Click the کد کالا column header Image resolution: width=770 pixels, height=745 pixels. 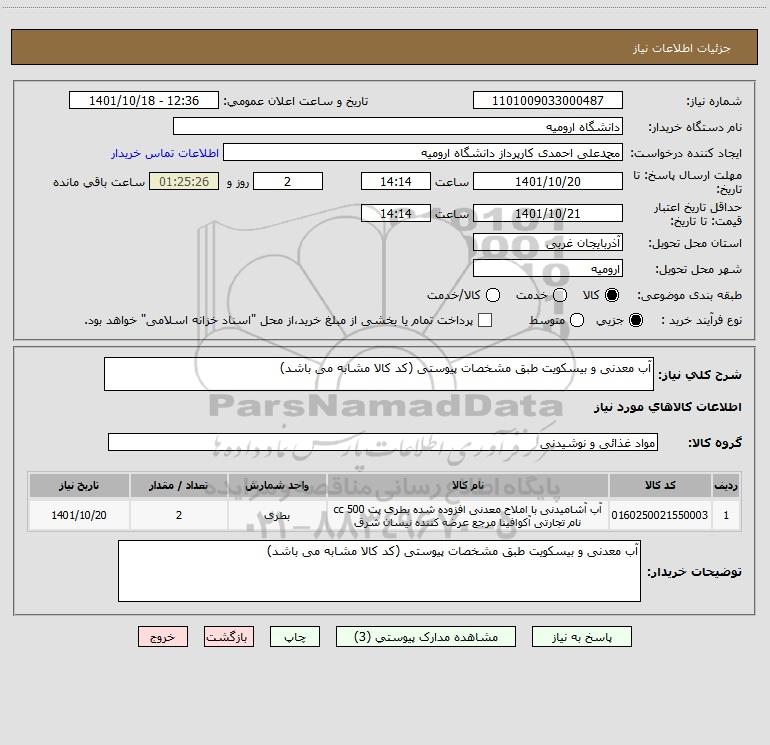[x=660, y=485]
